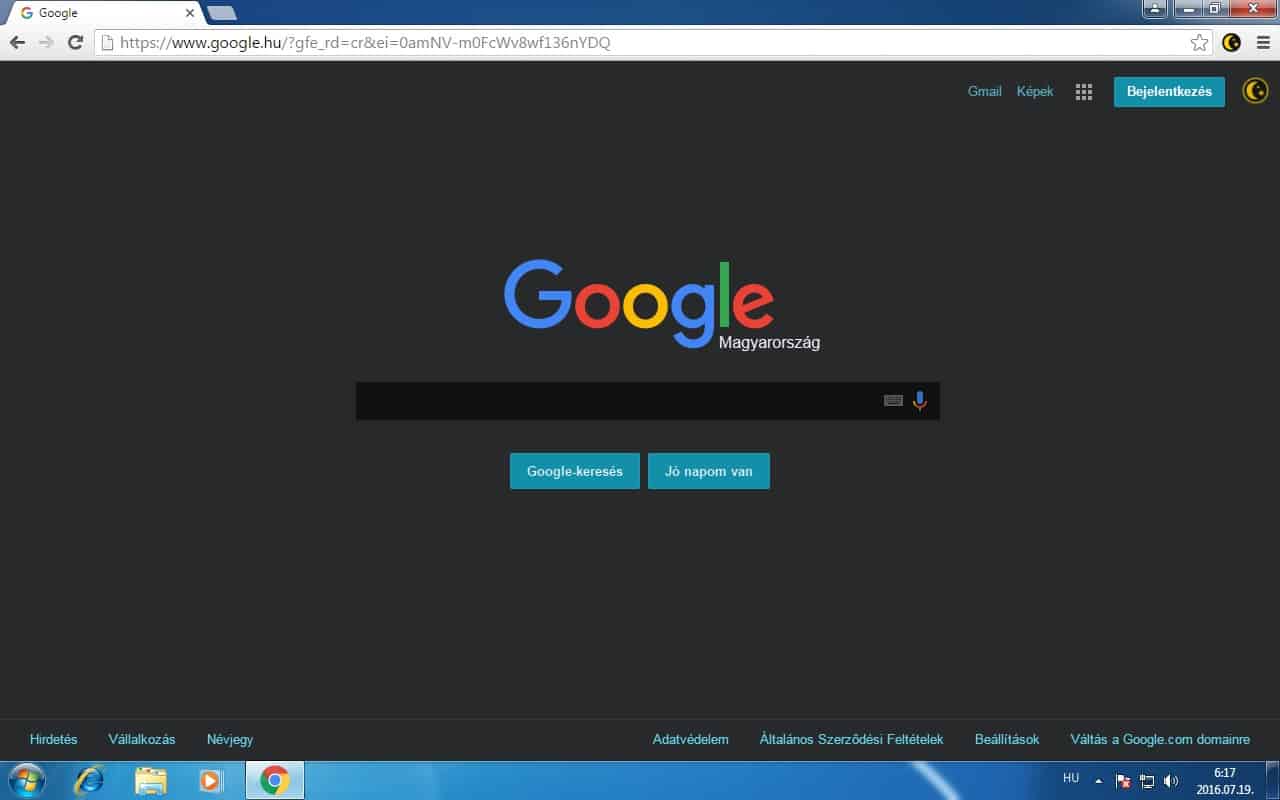Viewport: 1280px width, 800px height.
Task: Click the Google logo
Action: 638,303
